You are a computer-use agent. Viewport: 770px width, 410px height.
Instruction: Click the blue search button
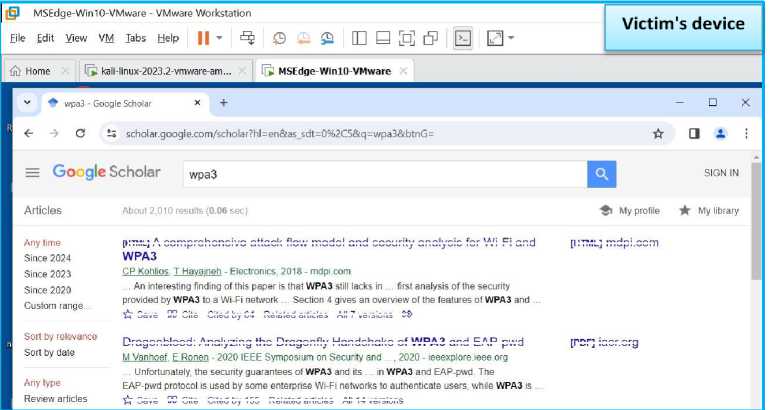602,174
